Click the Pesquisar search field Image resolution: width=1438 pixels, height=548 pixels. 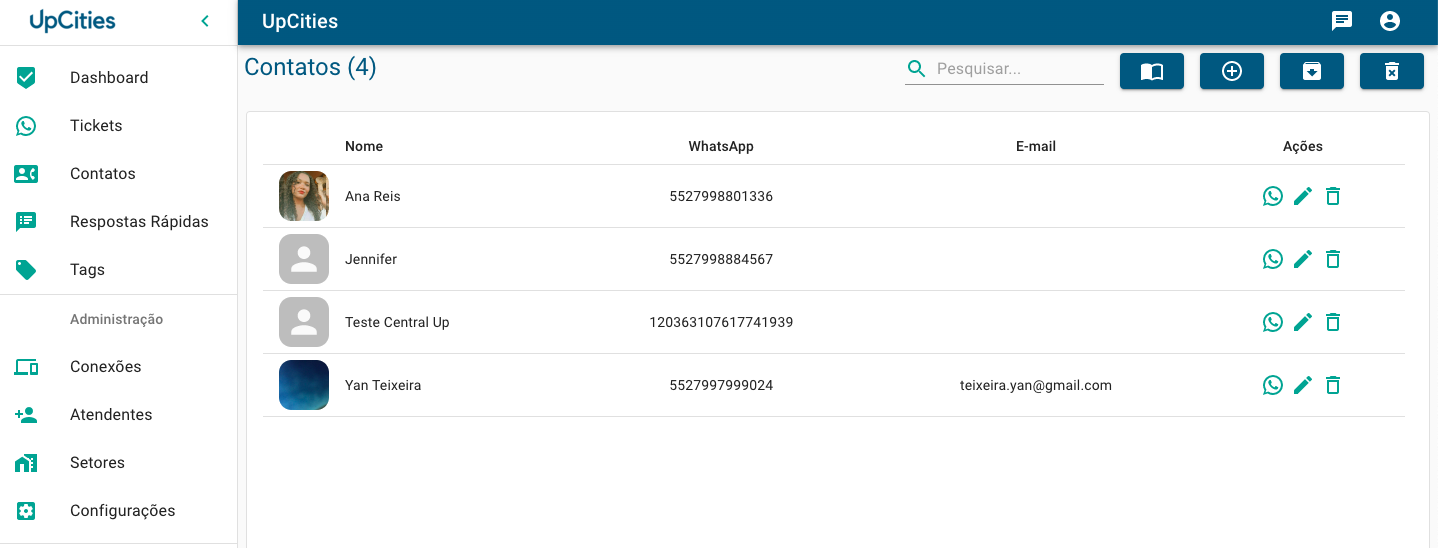pyautogui.click(x=1019, y=69)
